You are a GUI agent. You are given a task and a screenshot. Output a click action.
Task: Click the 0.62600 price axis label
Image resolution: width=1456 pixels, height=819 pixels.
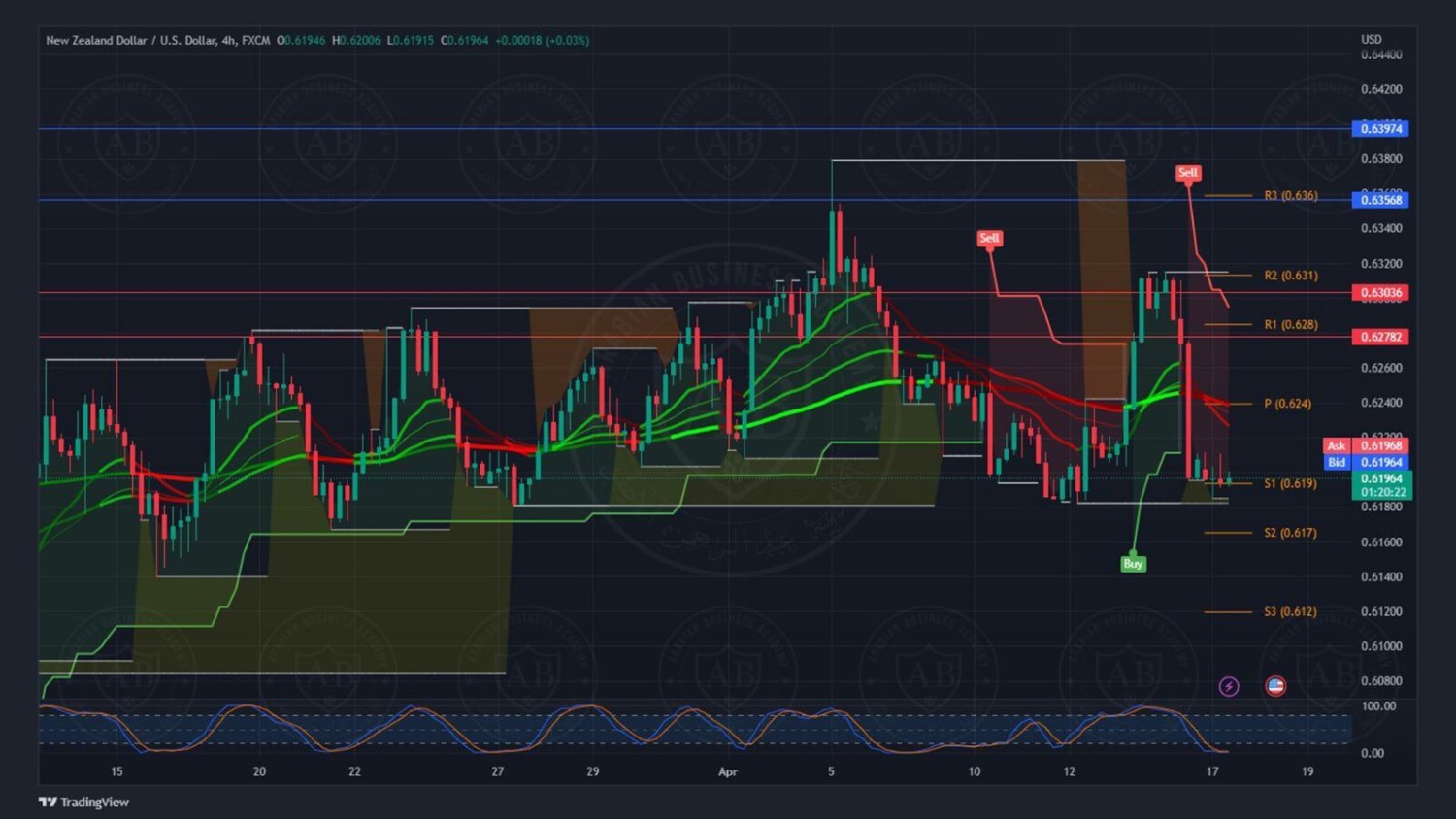(1381, 368)
